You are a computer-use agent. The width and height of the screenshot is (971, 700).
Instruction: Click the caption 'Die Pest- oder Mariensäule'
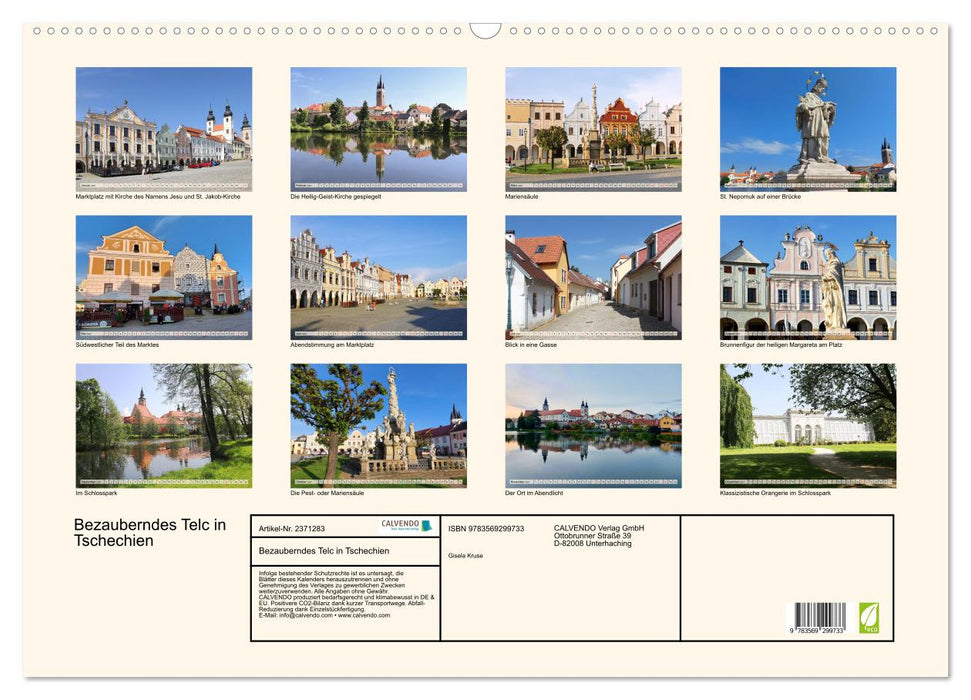coord(327,493)
